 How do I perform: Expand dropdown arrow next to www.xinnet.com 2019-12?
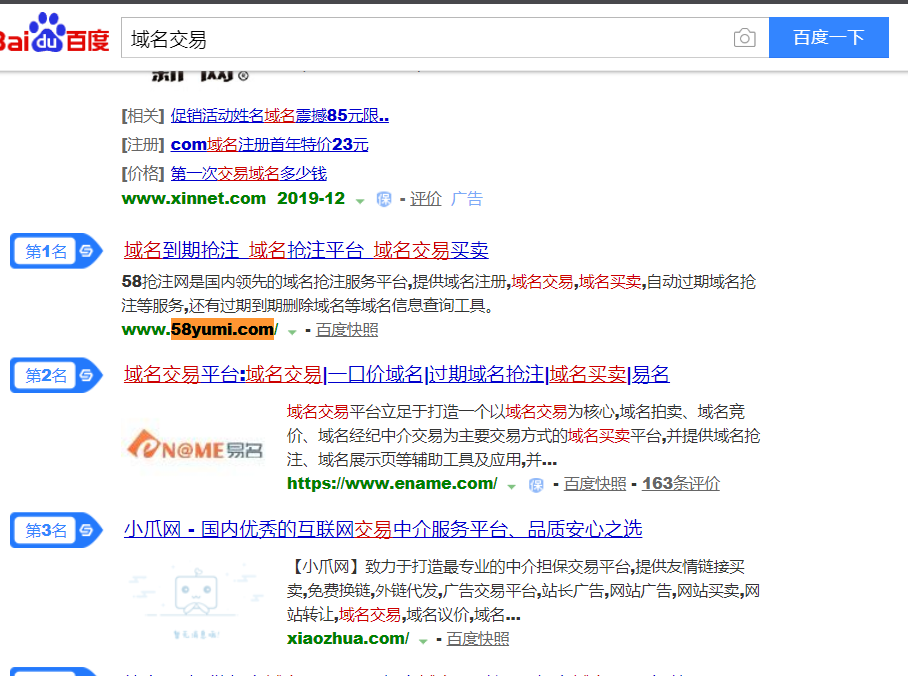point(360,201)
